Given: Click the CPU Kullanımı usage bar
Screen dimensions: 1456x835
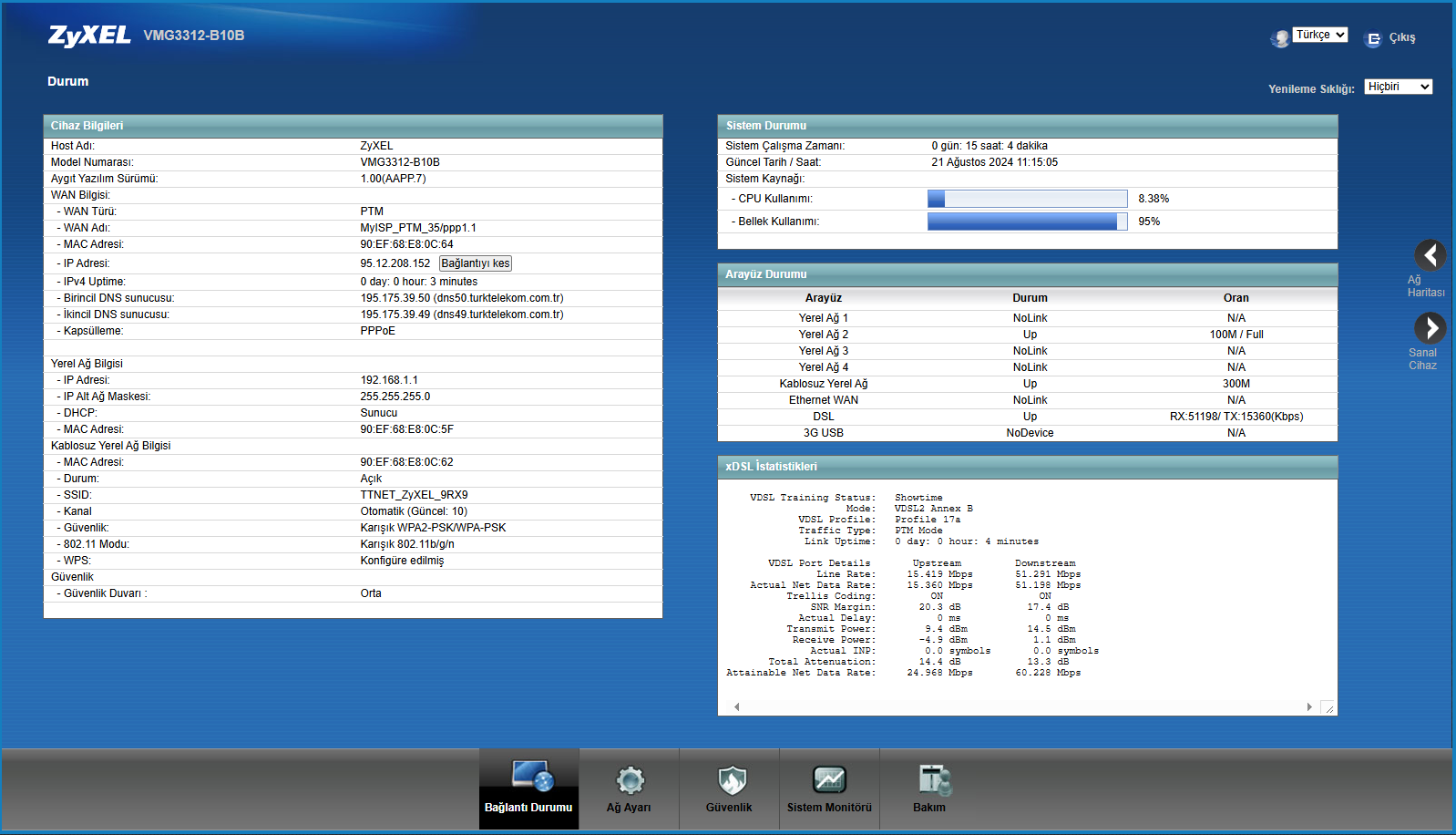Looking at the screenshot, I should [1027, 199].
